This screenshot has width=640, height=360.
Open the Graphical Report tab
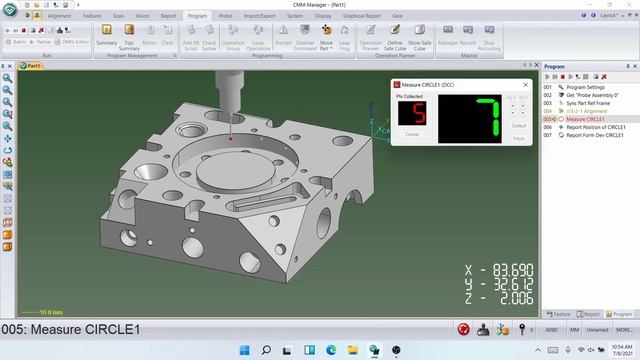(x=361, y=16)
